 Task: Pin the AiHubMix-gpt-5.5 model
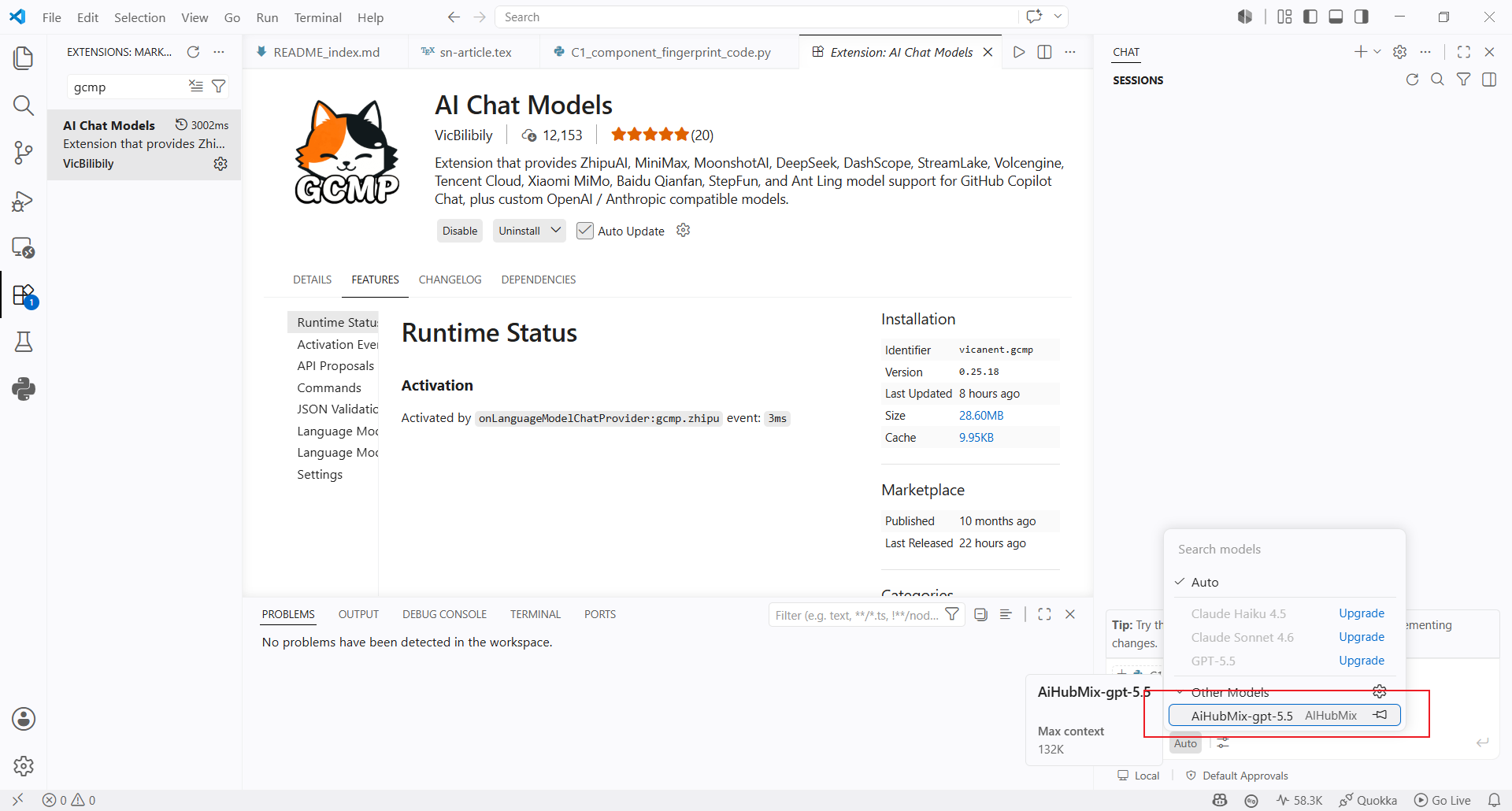coord(1380,715)
